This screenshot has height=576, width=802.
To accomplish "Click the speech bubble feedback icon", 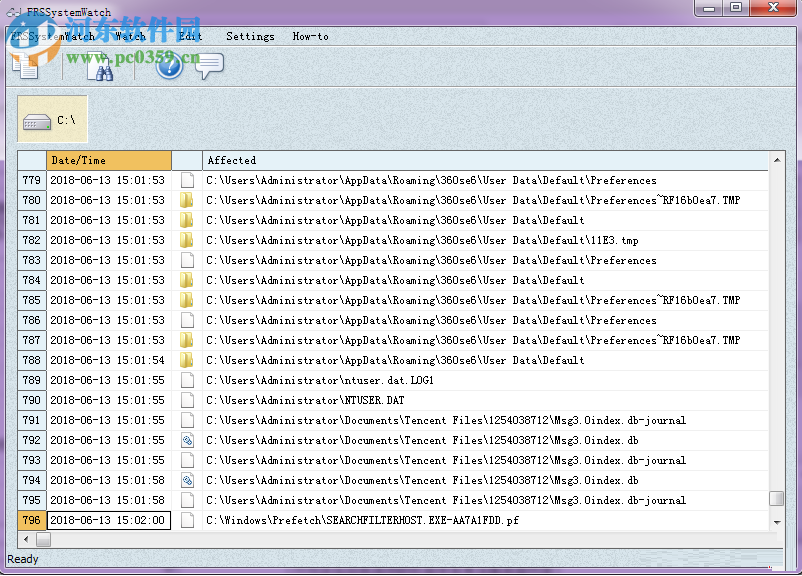I will (209, 66).
